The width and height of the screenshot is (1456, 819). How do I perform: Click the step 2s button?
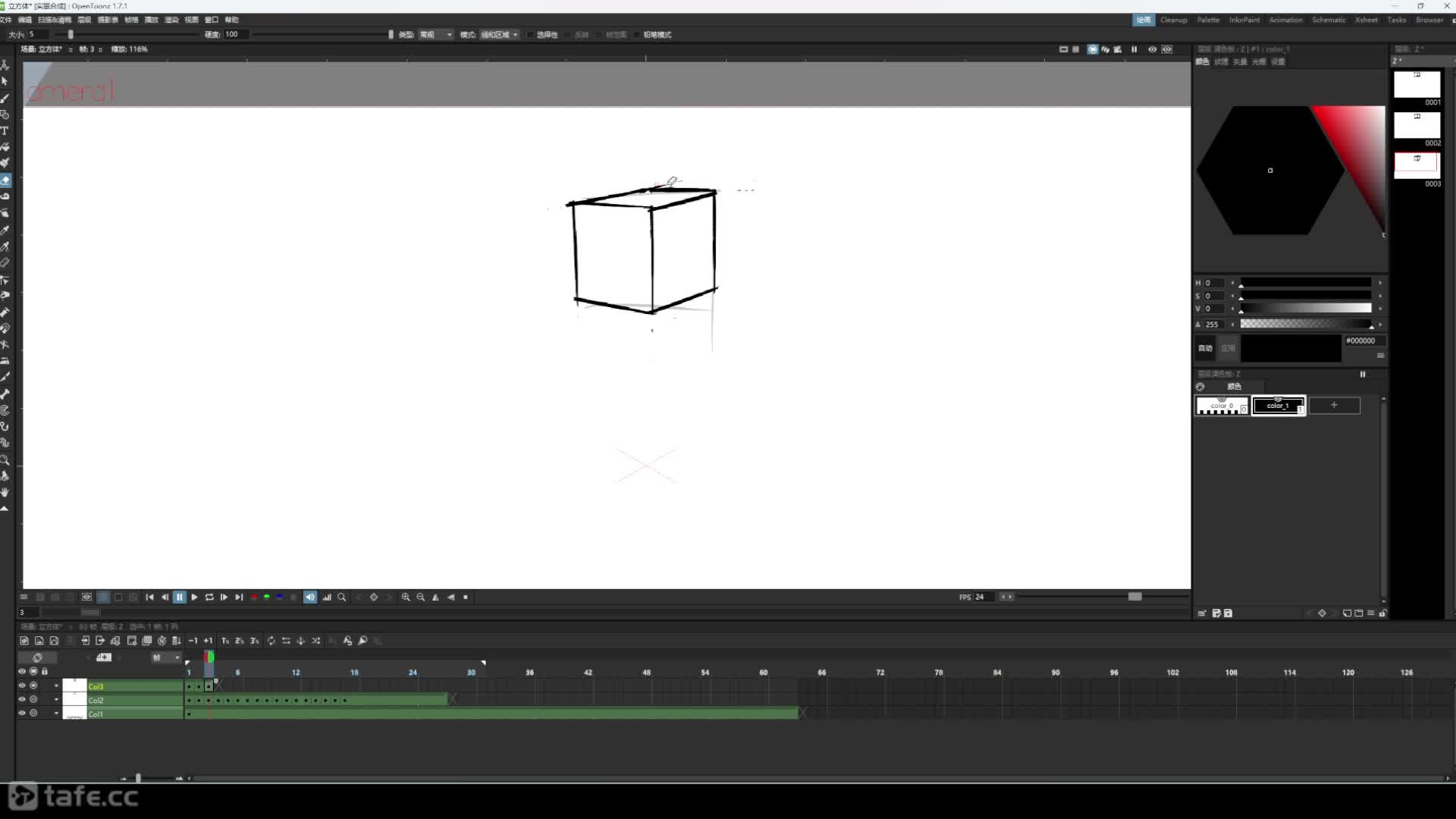point(240,641)
